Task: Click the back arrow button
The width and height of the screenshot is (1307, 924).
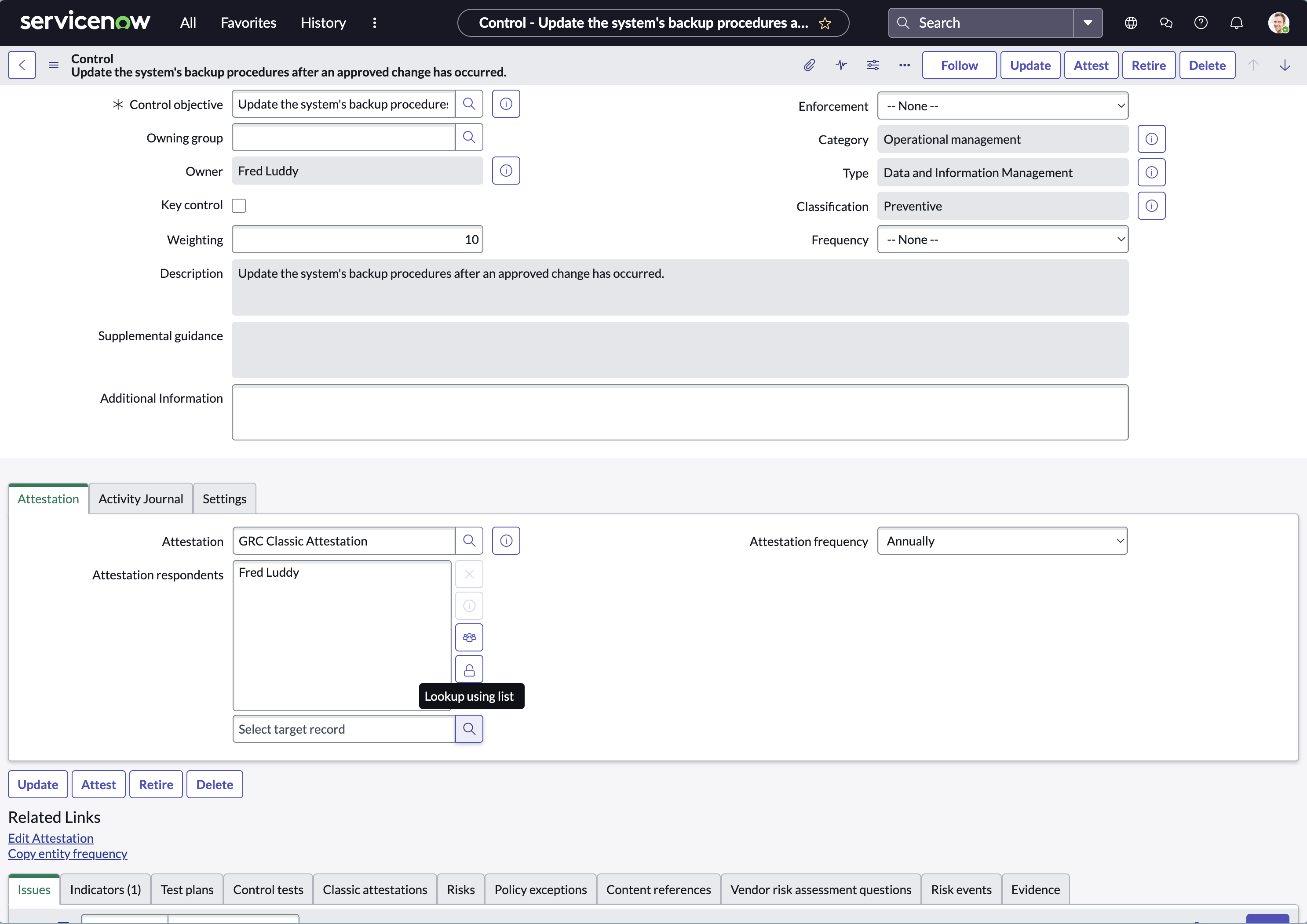Action: (22, 65)
